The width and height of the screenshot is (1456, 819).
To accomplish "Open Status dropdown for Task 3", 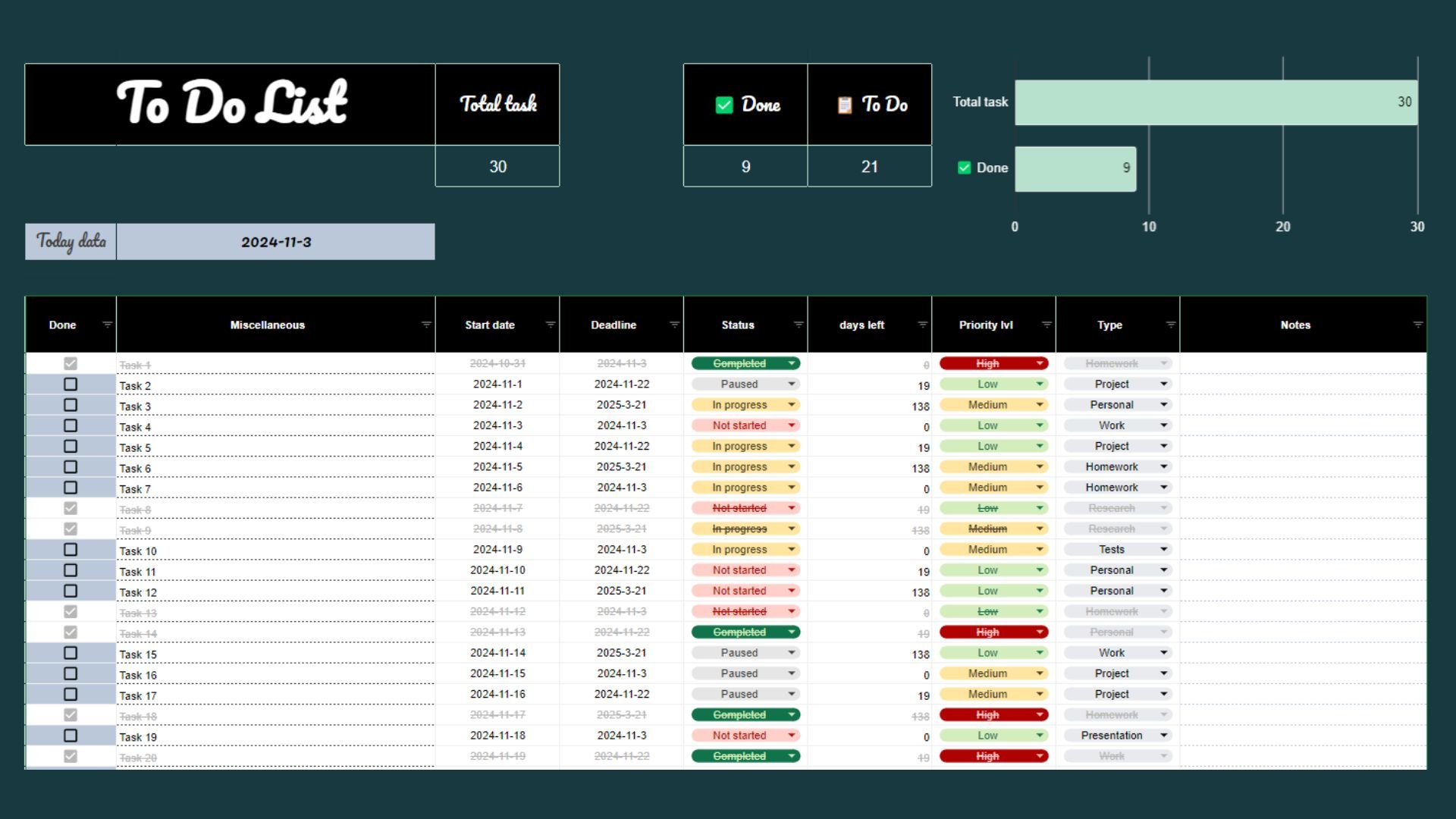I will tap(792, 405).
